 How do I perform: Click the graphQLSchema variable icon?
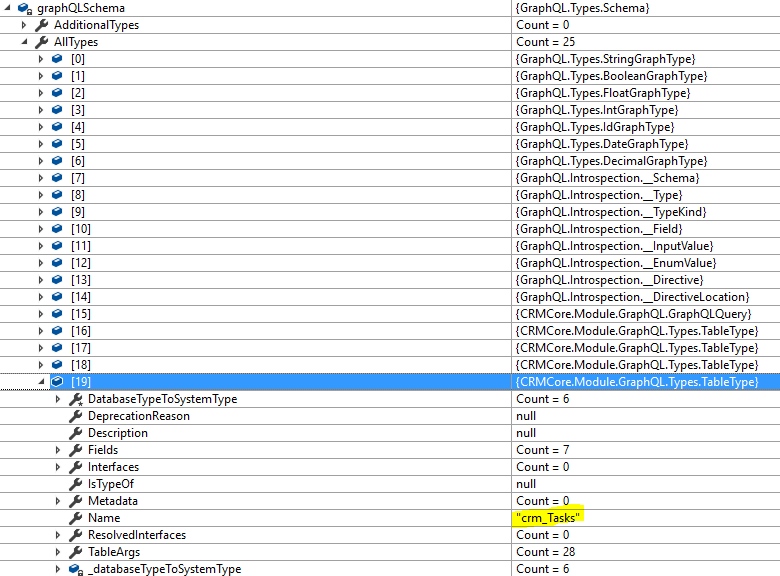click(24, 8)
